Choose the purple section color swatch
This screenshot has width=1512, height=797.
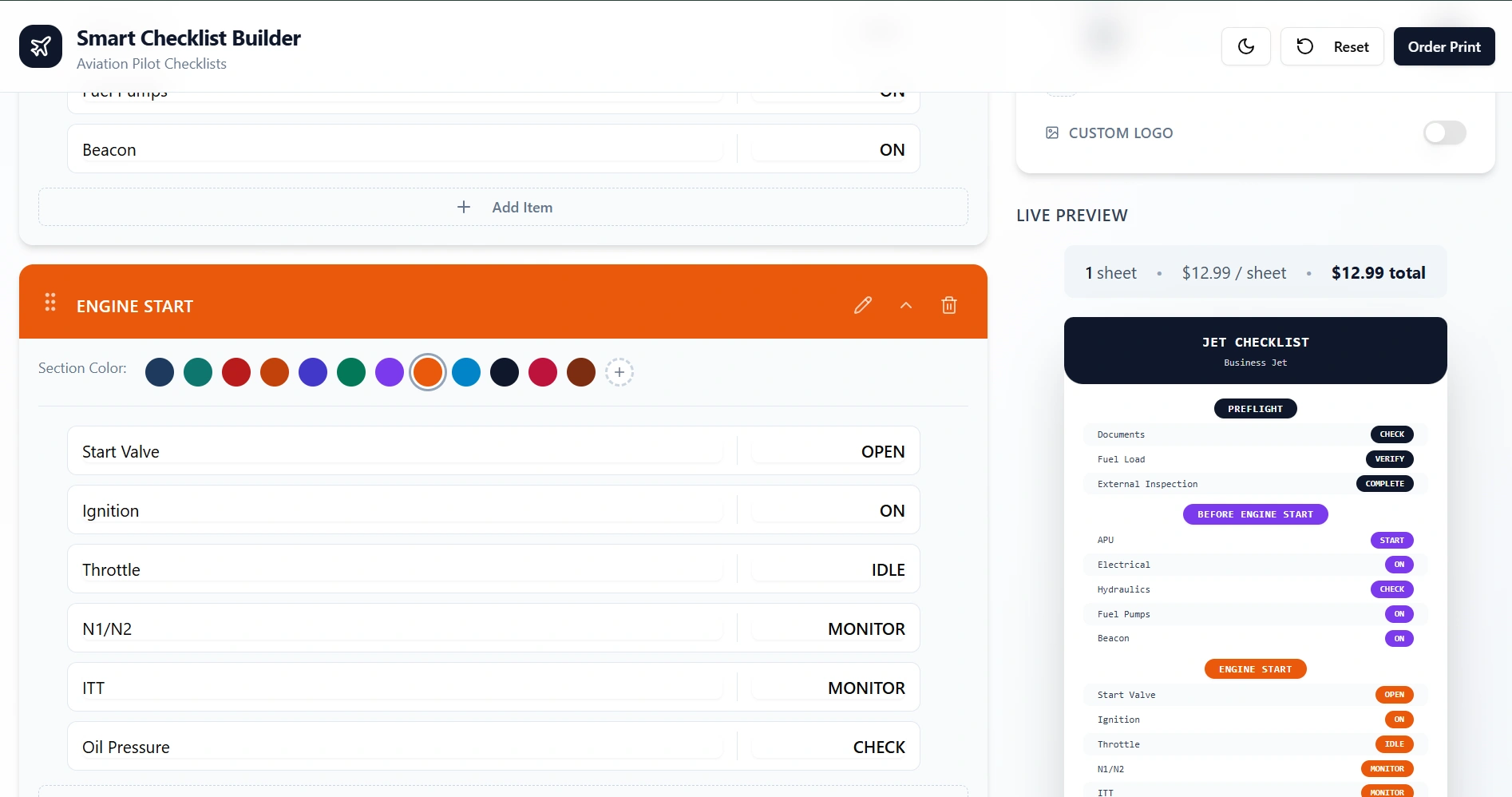(x=390, y=372)
